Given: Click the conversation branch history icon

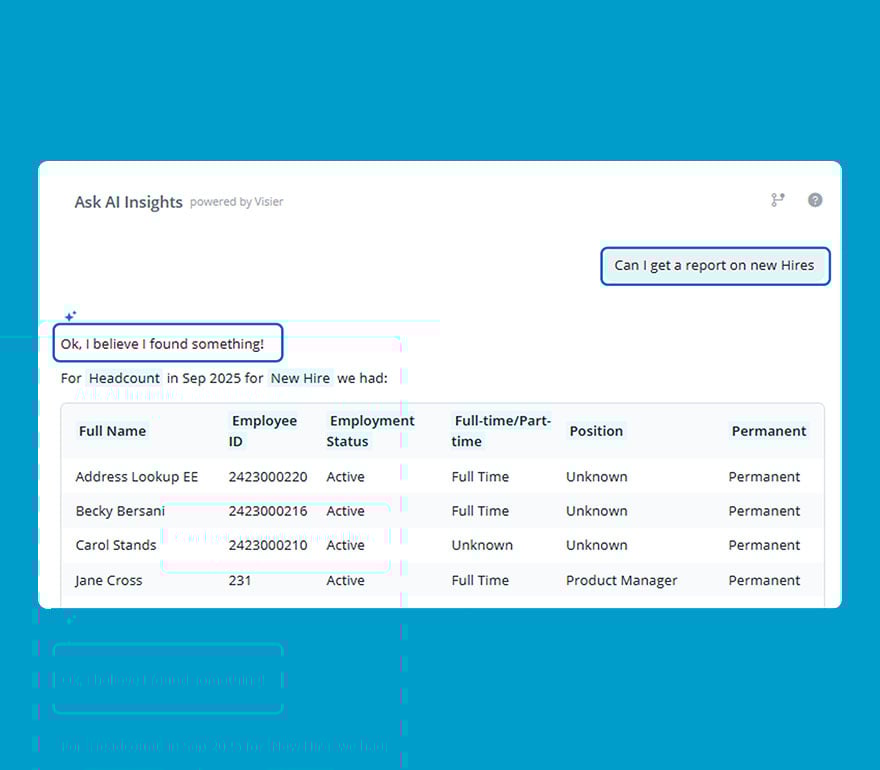Looking at the screenshot, I should (778, 200).
